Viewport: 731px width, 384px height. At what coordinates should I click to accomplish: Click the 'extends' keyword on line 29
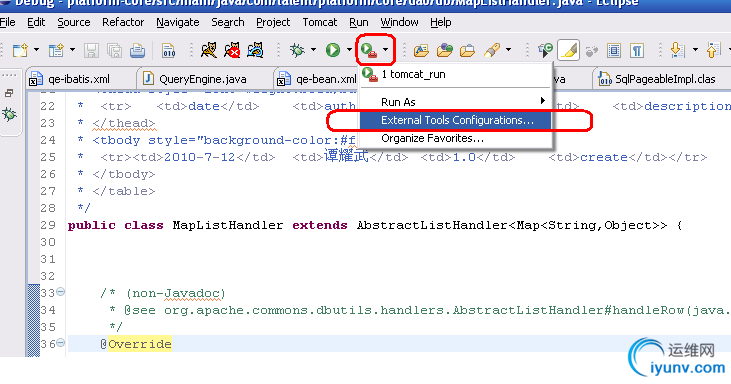pyautogui.click(x=320, y=225)
